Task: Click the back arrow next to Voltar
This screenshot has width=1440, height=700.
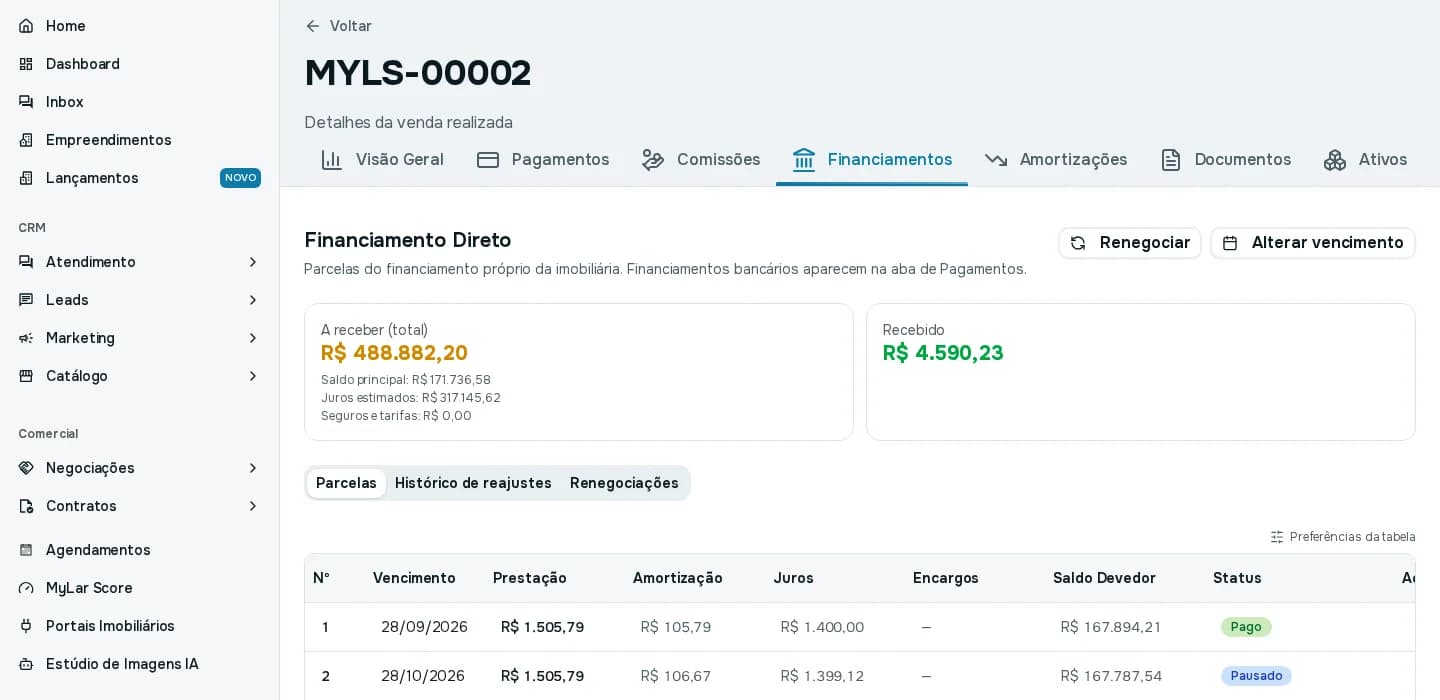Action: tap(313, 26)
